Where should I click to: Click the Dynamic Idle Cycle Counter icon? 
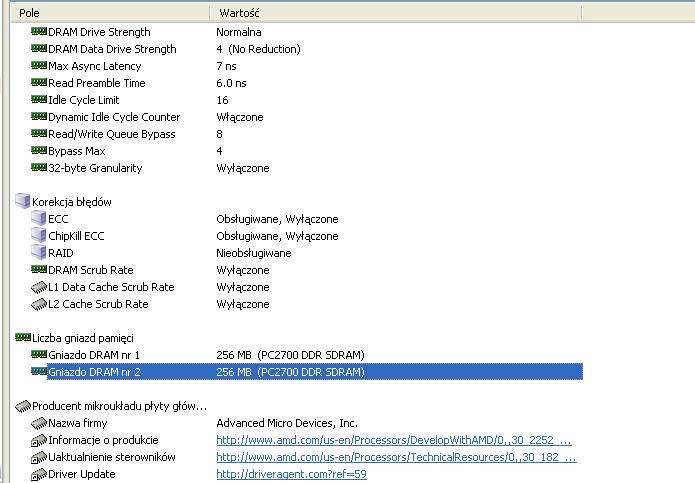pyautogui.click(x=39, y=117)
